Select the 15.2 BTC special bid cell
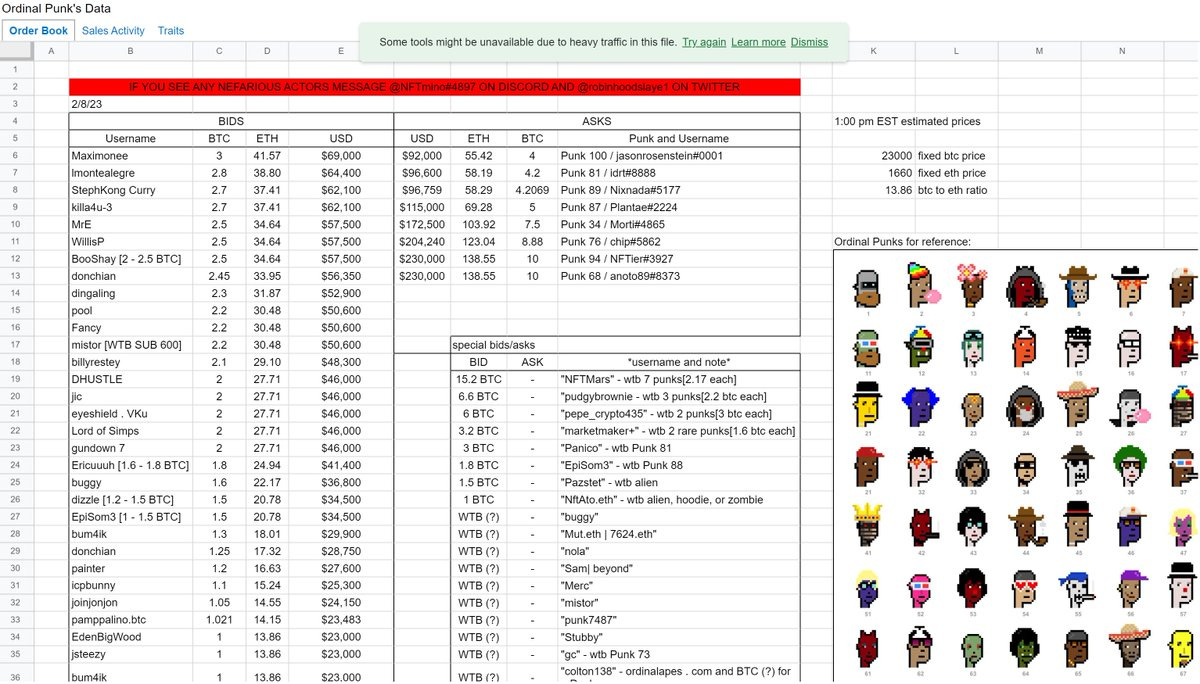1200x684 pixels. pos(478,380)
